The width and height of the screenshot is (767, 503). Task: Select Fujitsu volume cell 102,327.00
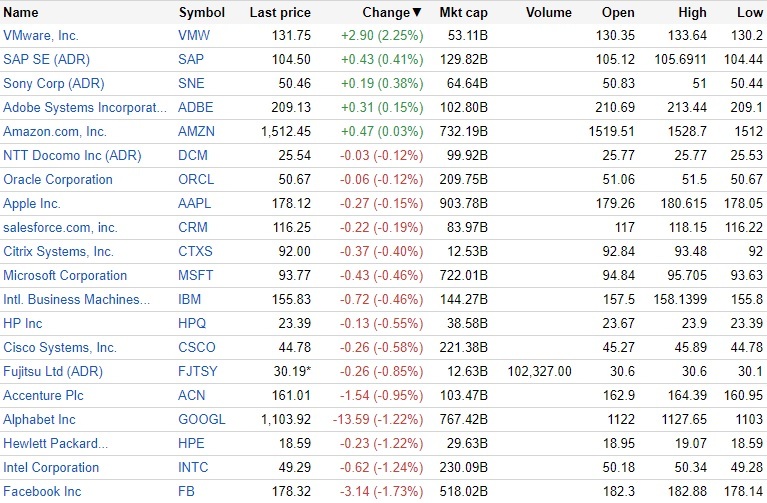tap(540, 372)
